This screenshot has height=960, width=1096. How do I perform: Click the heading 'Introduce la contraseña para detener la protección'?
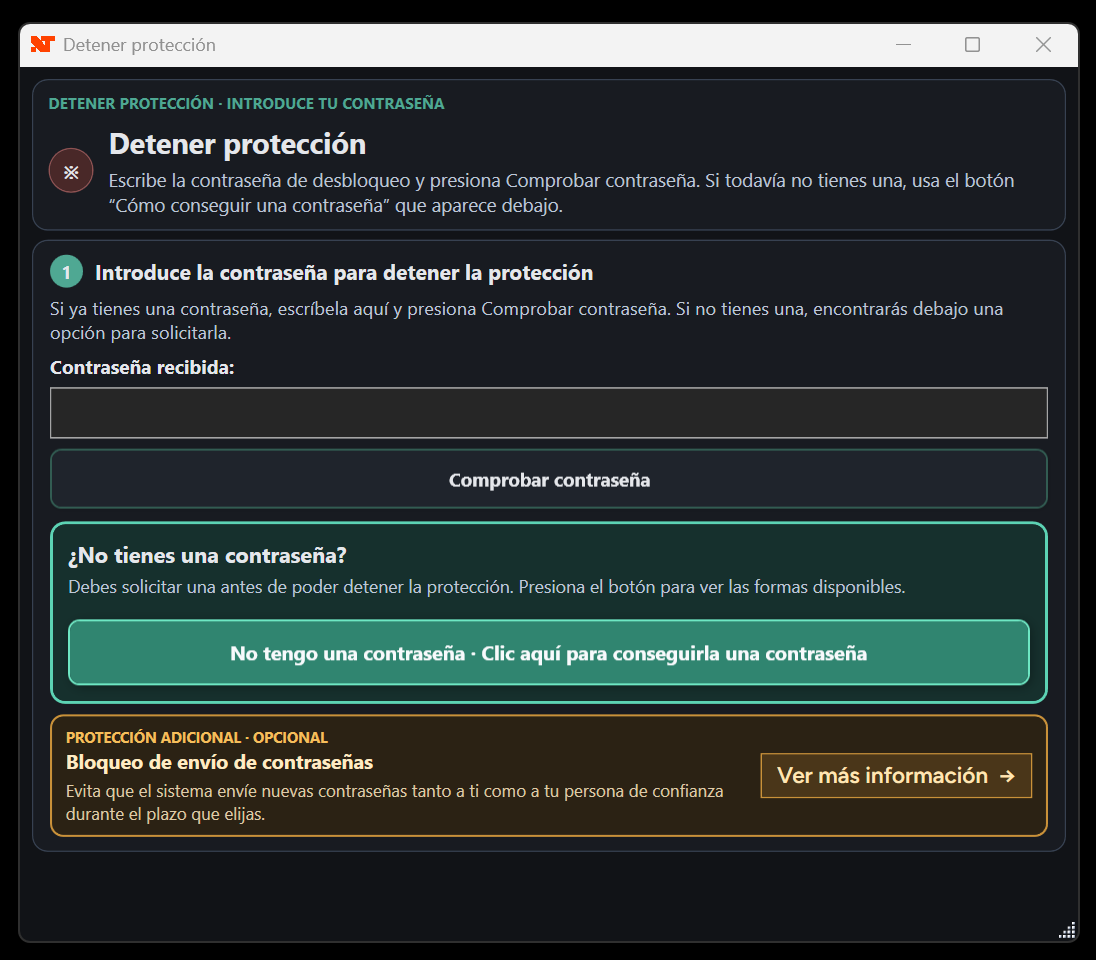coord(344,273)
